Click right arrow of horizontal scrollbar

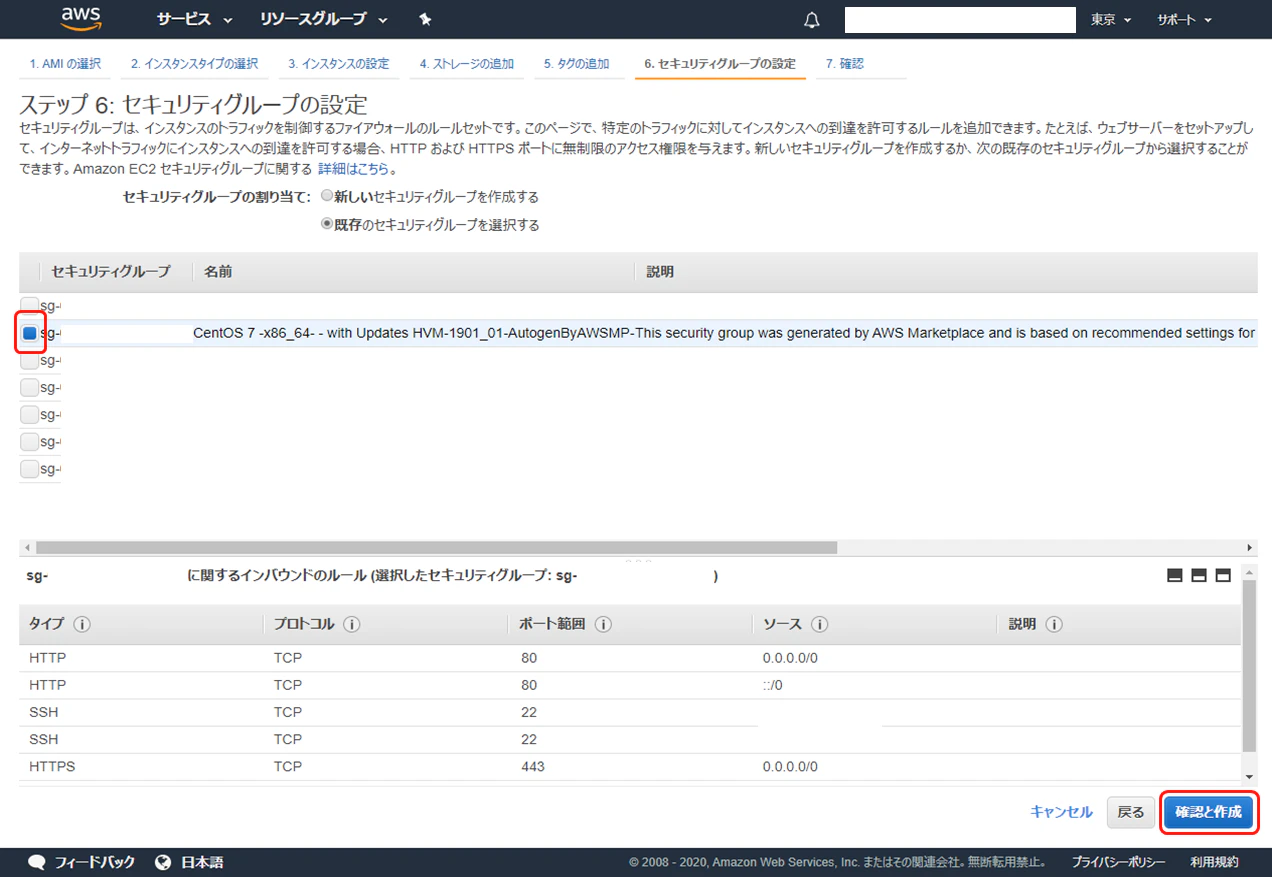click(x=1250, y=548)
